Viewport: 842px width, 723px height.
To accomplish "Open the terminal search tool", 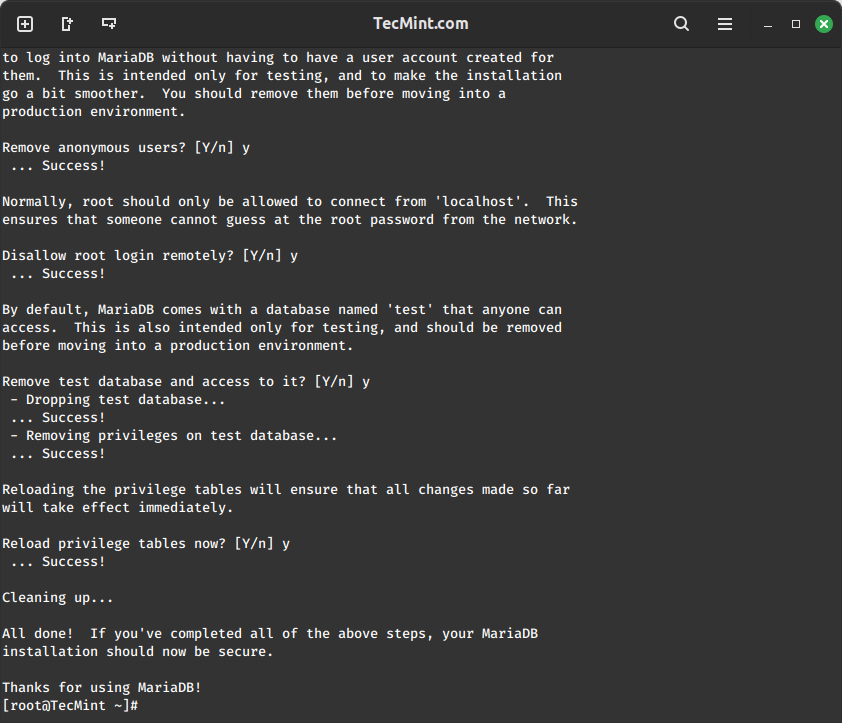I will click(x=681, y=24).
